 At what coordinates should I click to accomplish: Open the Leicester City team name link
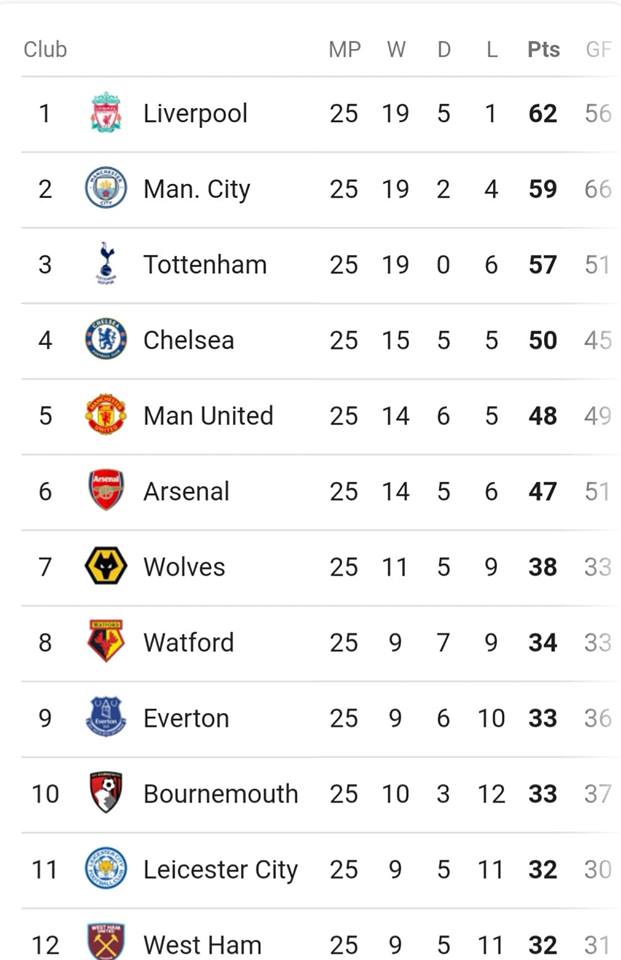coord(220,870)
